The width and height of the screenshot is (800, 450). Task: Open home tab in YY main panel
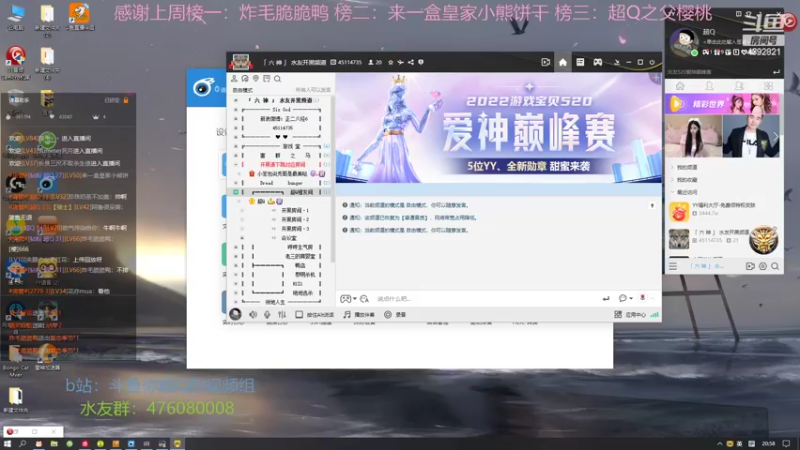(x=680, y=86)
